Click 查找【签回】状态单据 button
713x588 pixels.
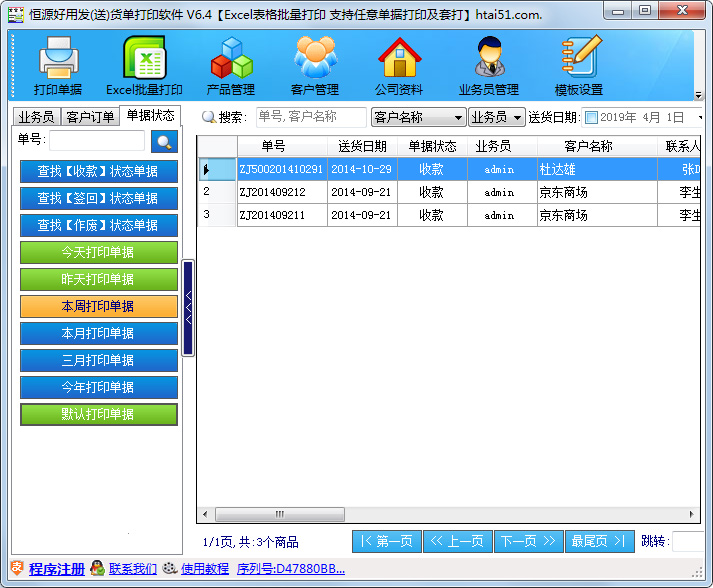click(99, 198)
